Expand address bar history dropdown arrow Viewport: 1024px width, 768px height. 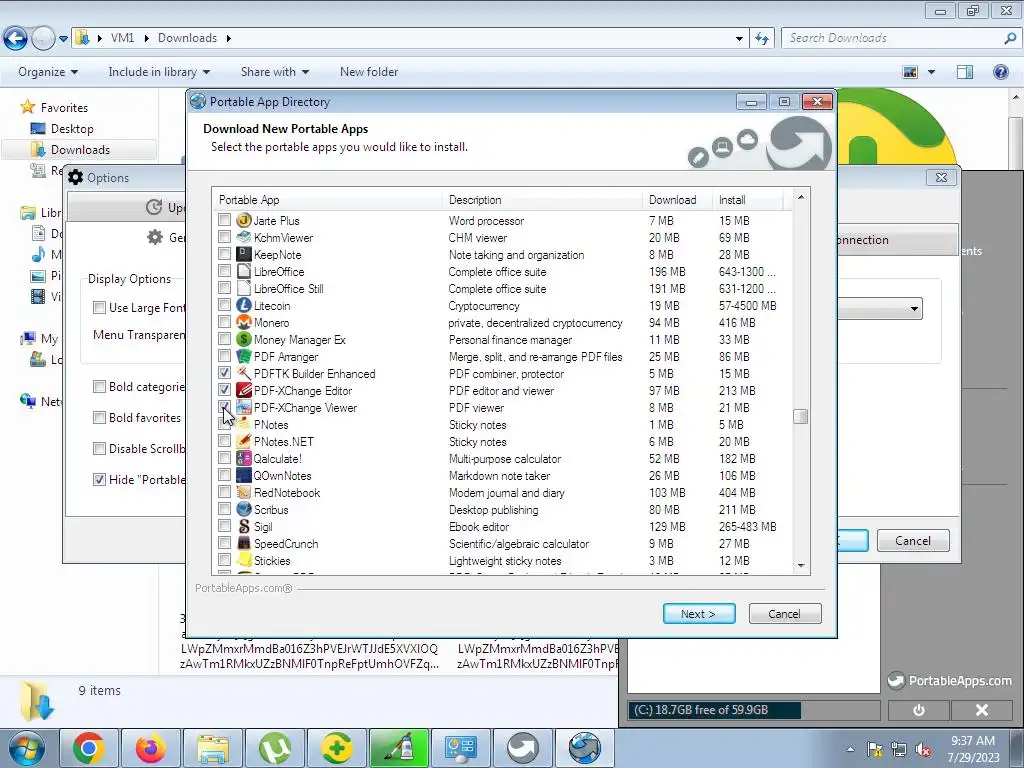739,39
